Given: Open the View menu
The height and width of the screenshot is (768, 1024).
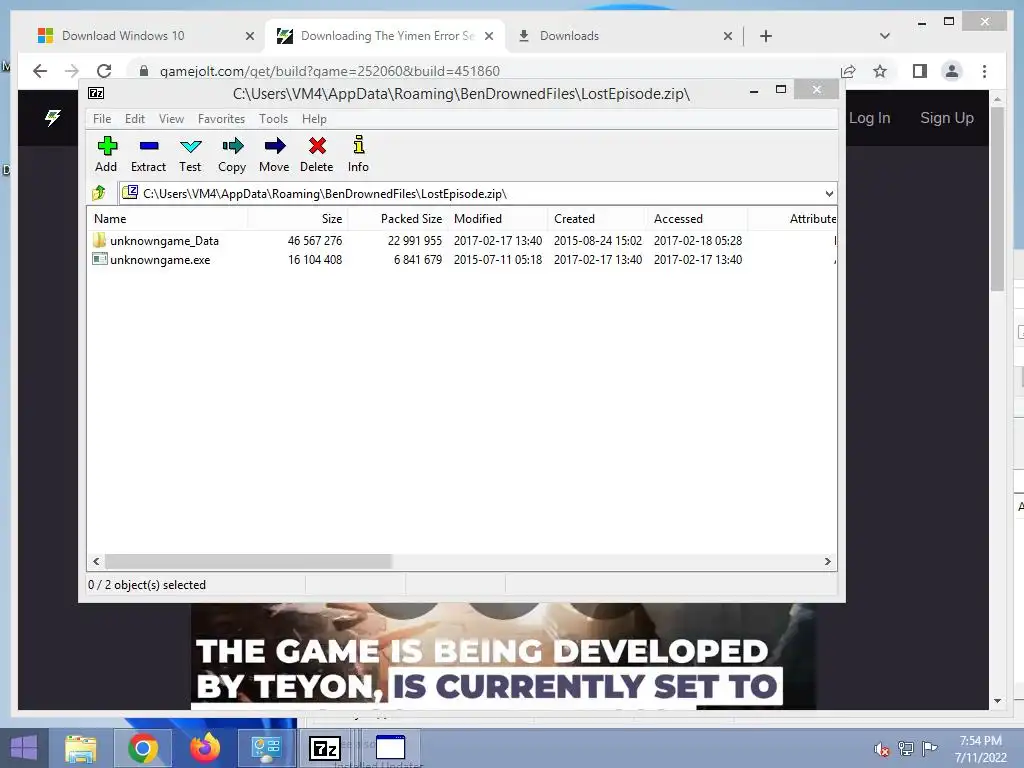Looking at the screenshot, I should tap(171, 119).
